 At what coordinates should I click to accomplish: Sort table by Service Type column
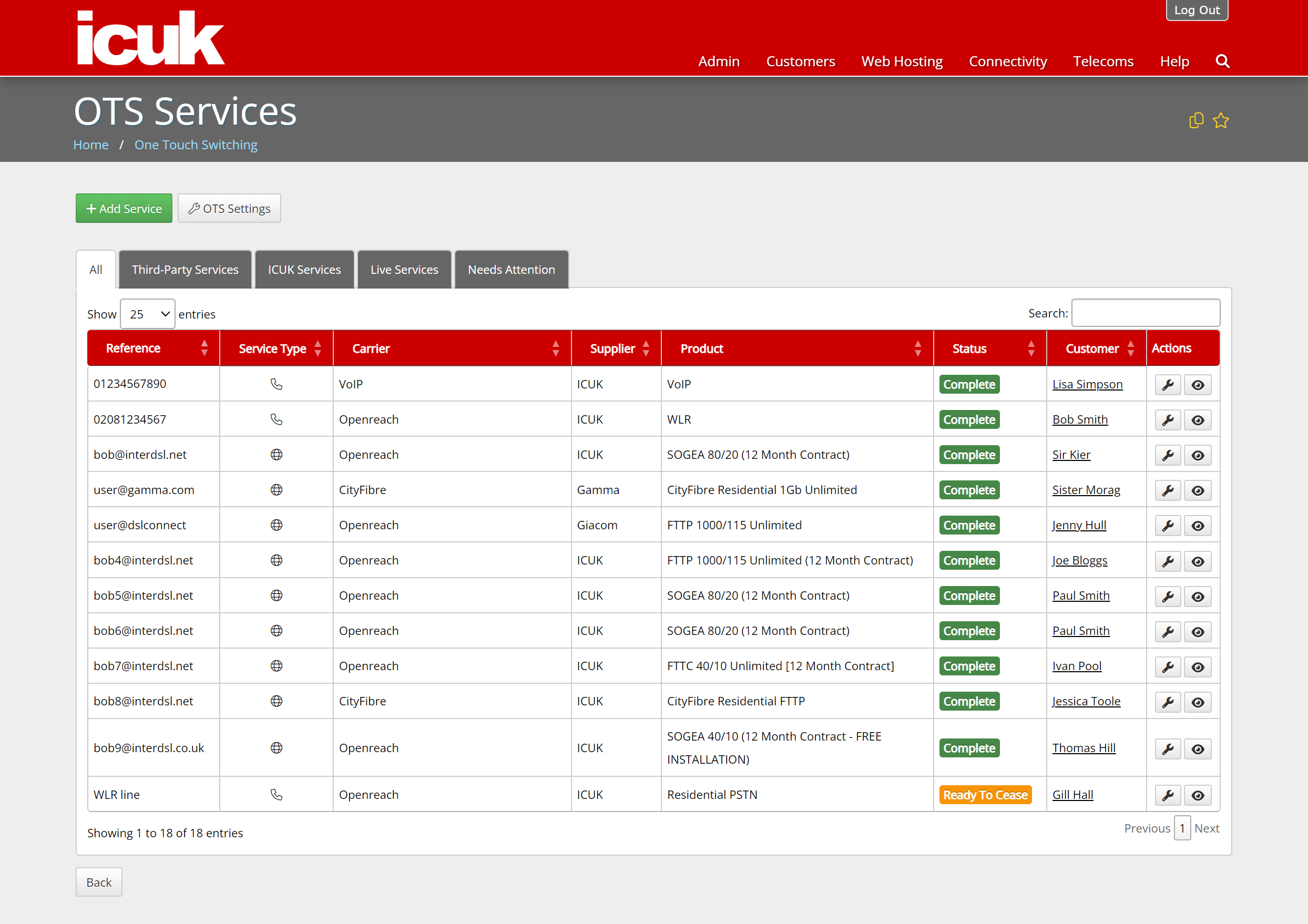[x=277, y=348]
